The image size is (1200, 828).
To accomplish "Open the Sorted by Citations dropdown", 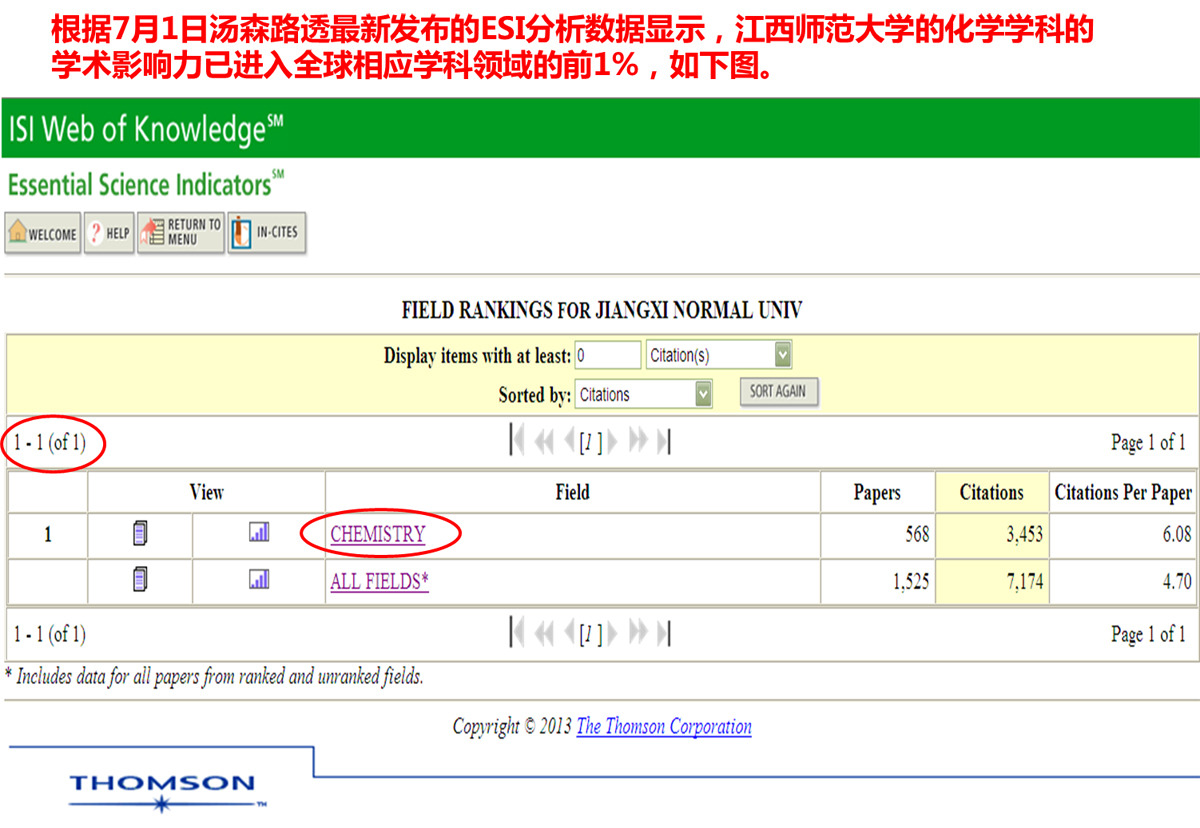I will 703,394.
